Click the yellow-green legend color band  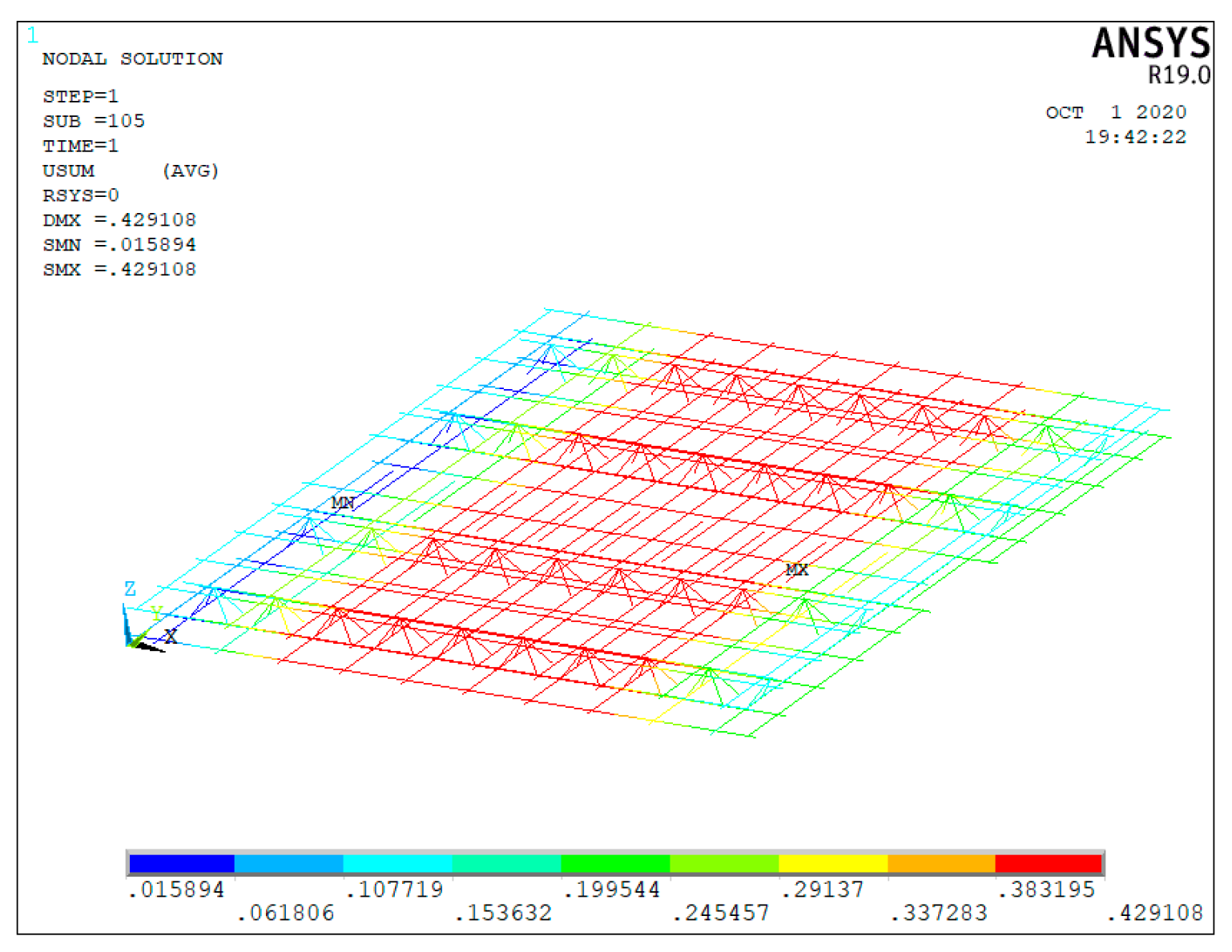(724, 863)
